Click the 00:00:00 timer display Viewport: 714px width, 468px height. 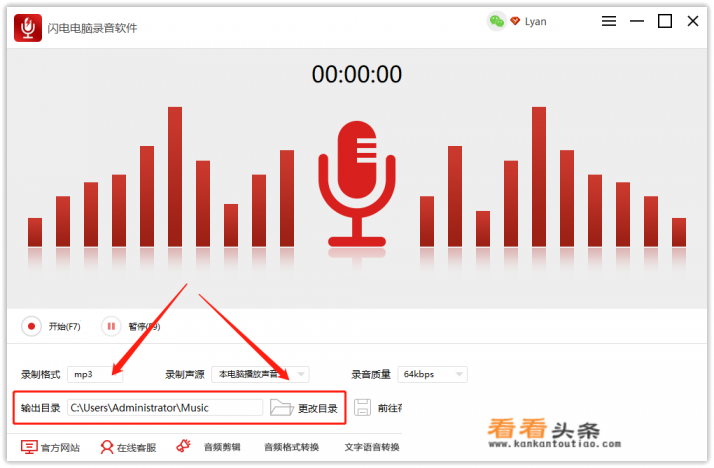[x=357, y=74]
